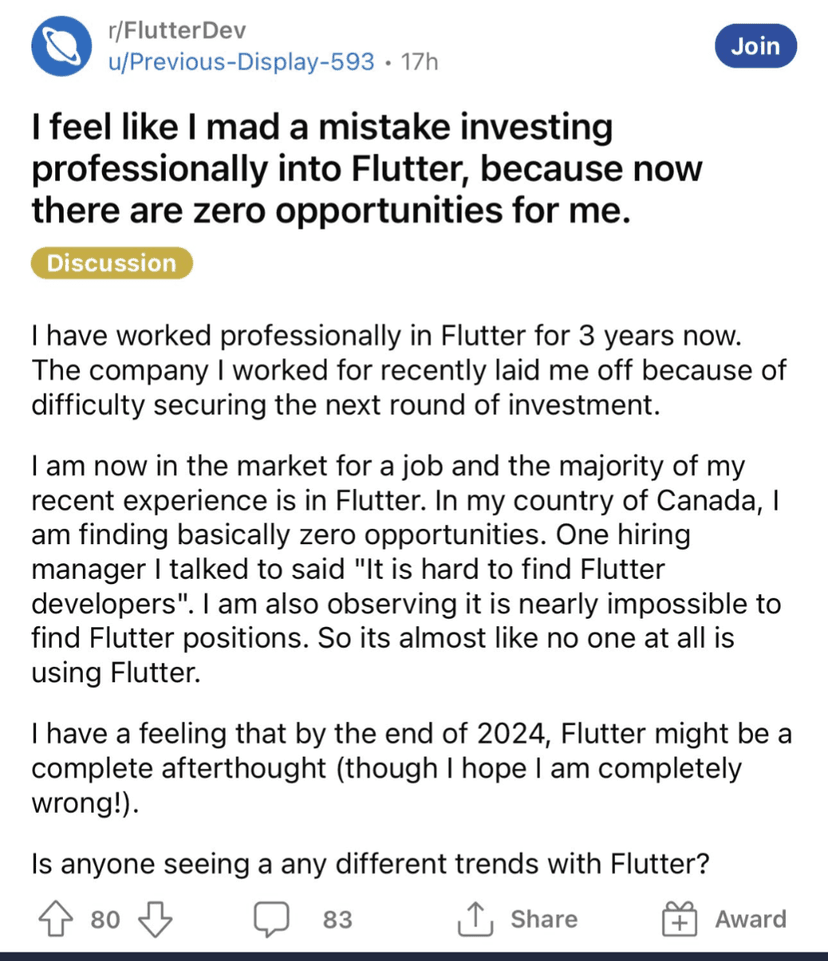Click the Share label text

[544, 919]
